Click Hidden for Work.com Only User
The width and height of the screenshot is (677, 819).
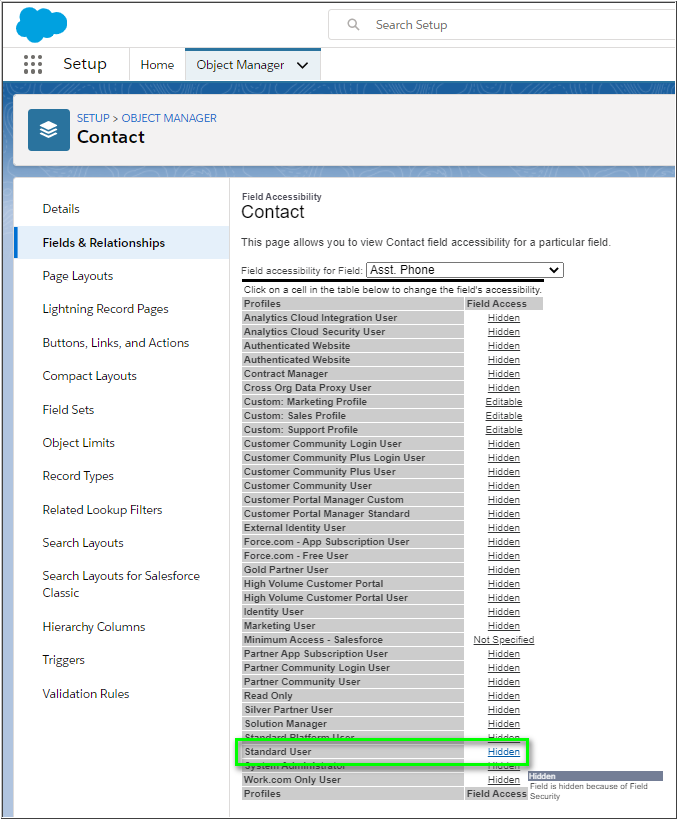504,780
